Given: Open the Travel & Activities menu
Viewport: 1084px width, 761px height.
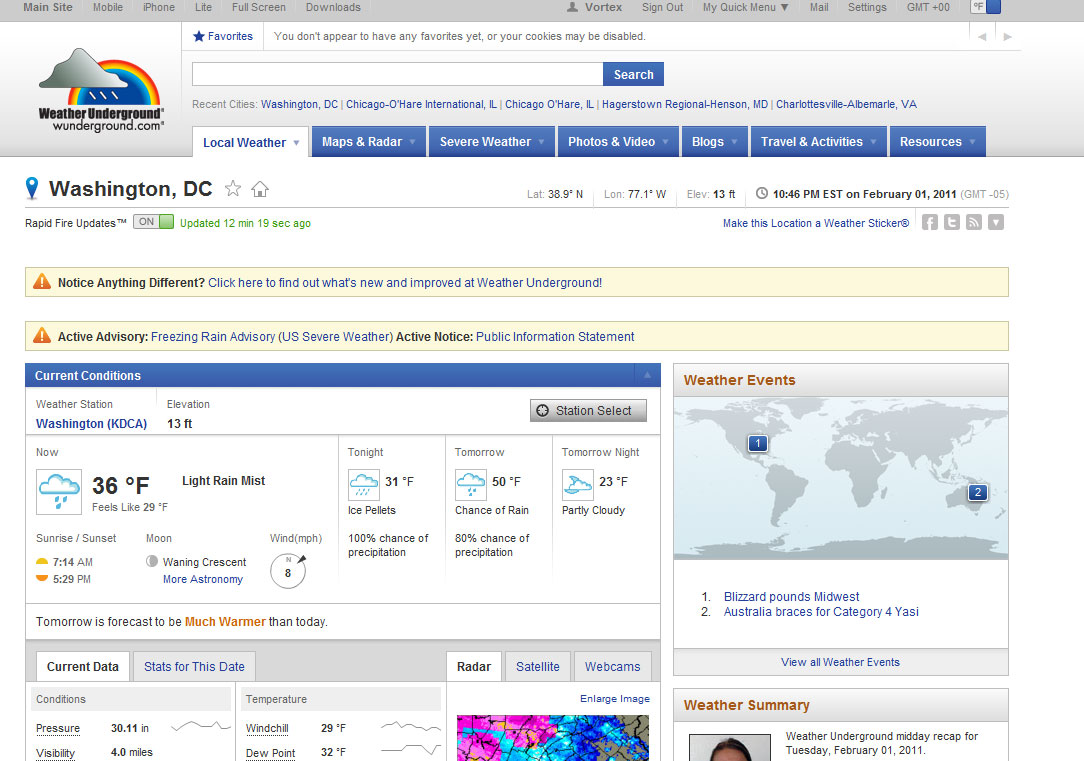Looking at the screenshot, I should point(819,142).
